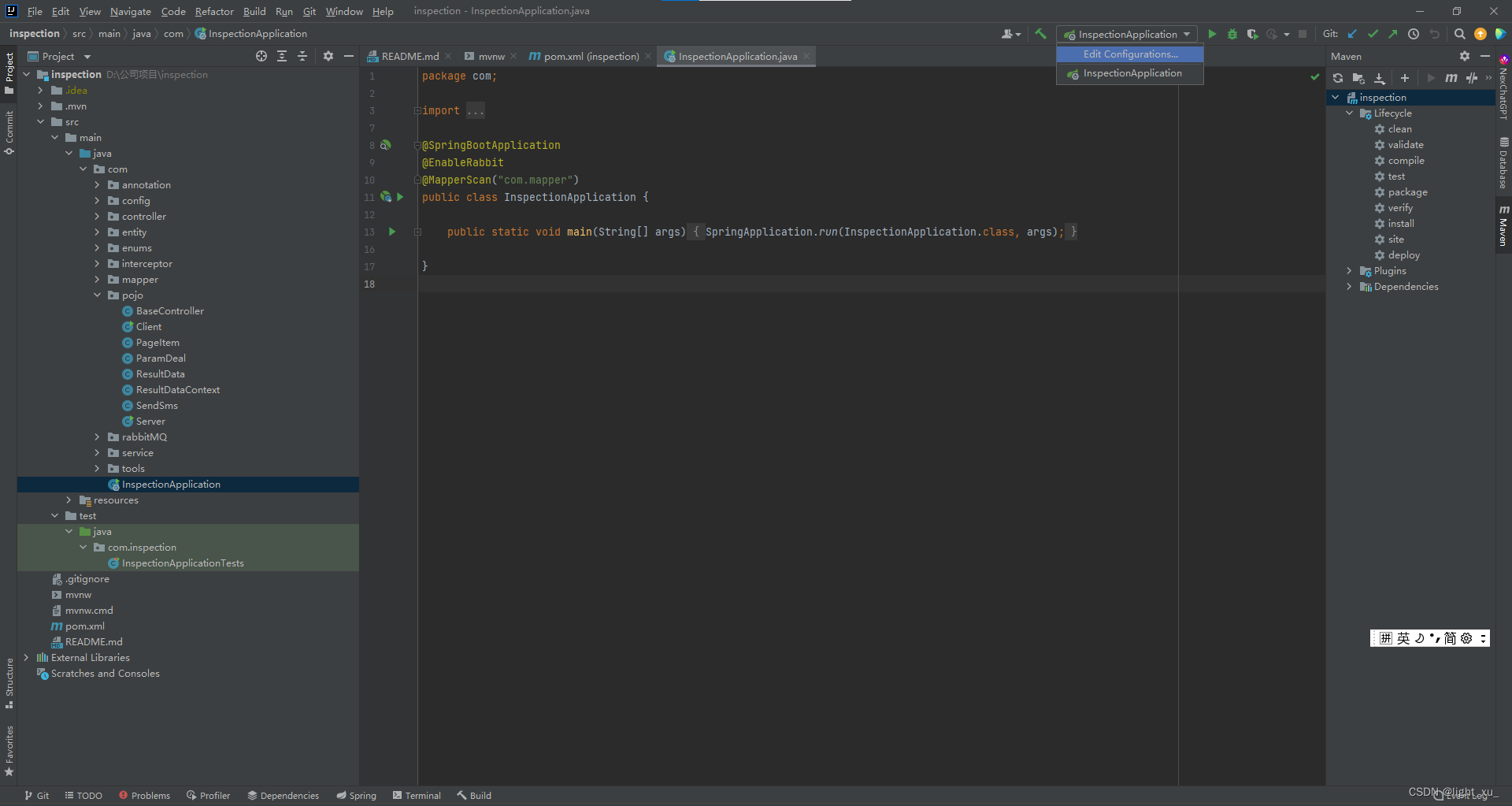Select Edit Configurations... menu entry

pos(1130,54)
